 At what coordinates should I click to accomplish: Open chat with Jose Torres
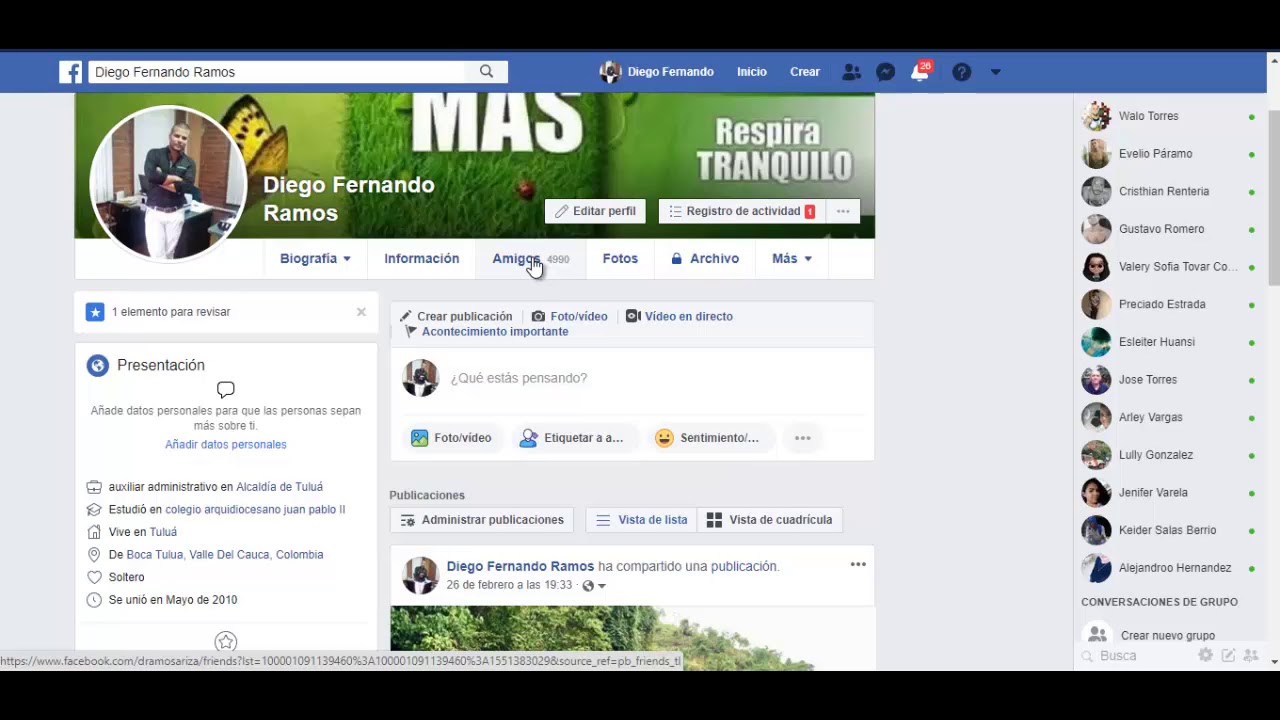pos(1168,380)
